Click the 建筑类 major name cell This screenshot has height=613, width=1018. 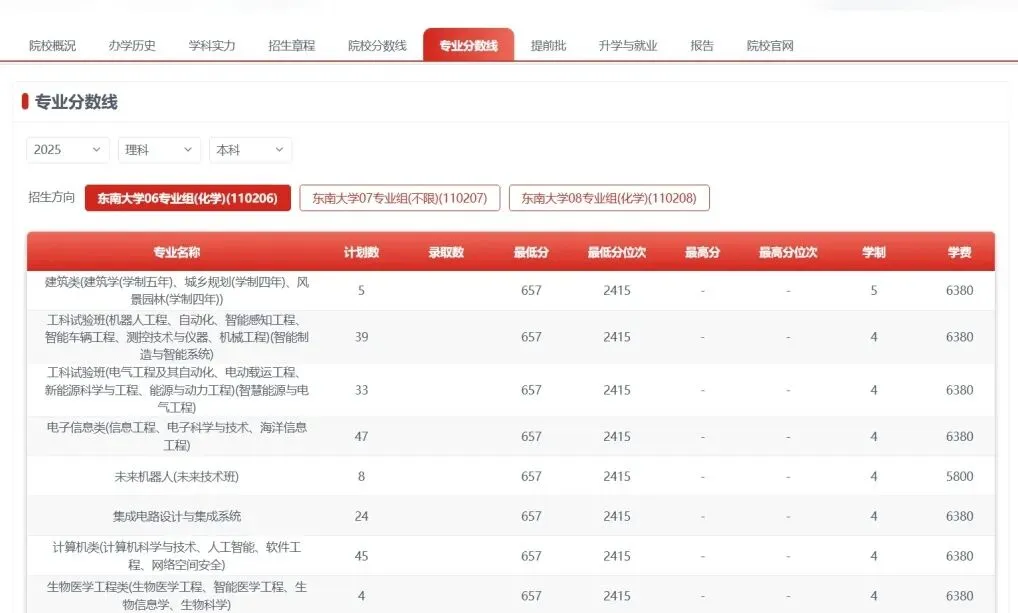(x=177, y=290)
